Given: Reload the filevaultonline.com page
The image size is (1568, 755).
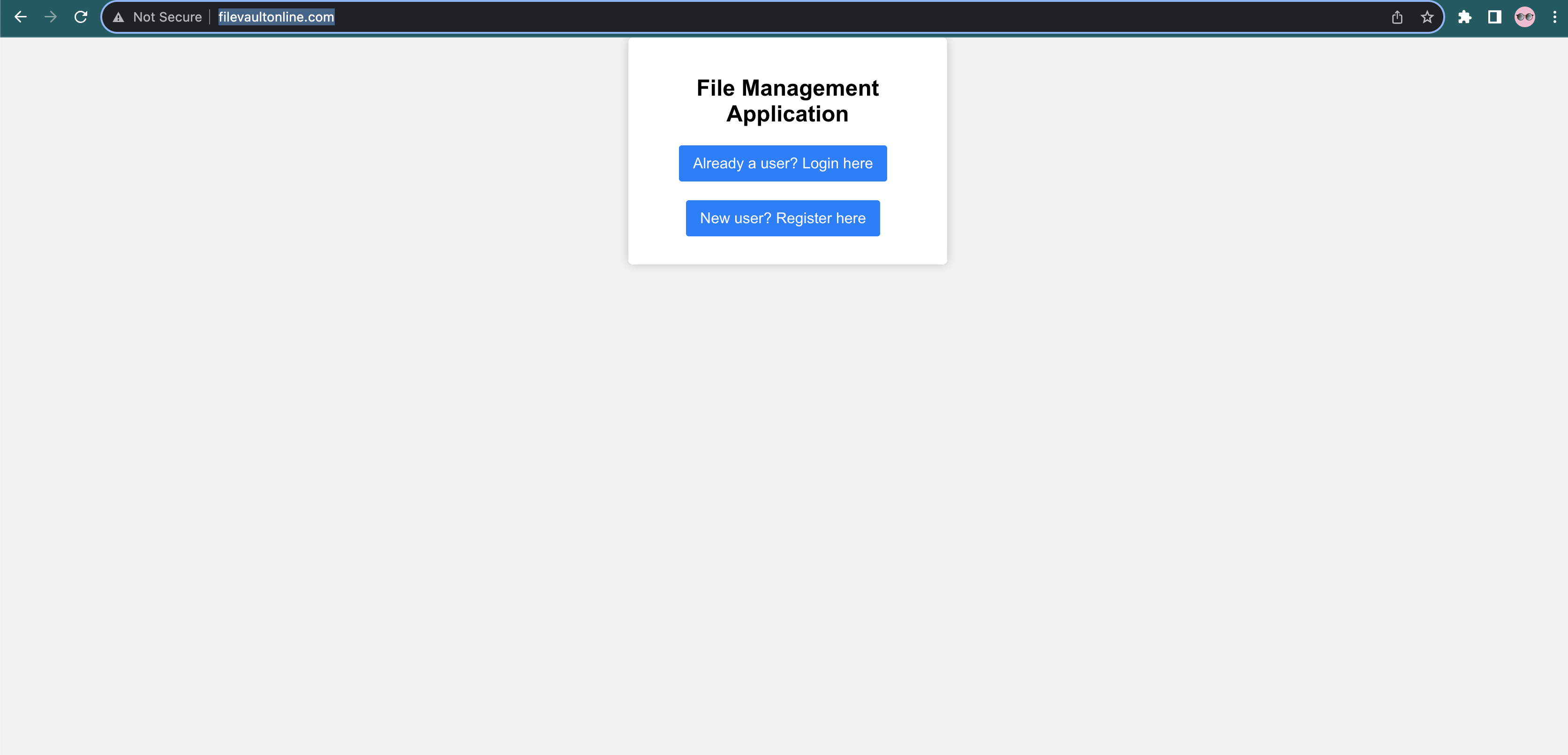Looking at the screenshot, I should click(80, 17).
